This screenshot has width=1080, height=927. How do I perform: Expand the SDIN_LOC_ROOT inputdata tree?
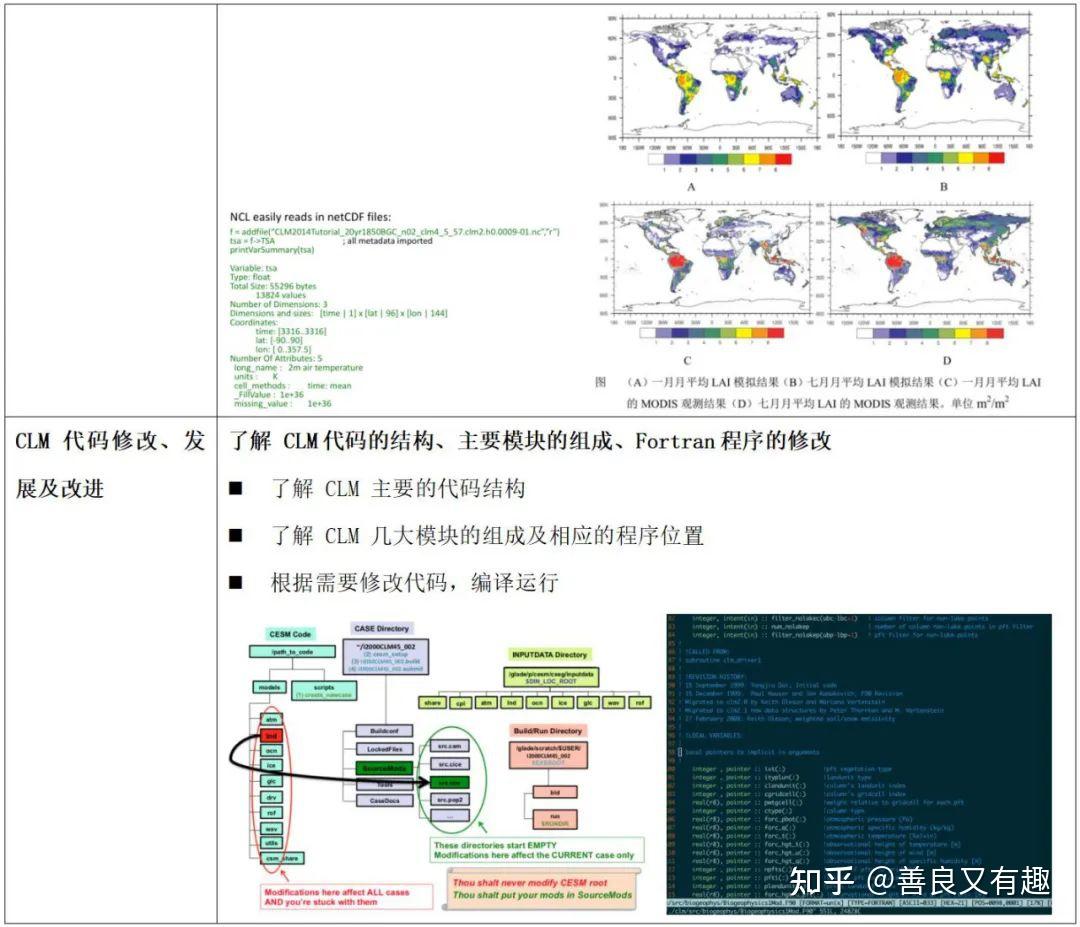tap(552, 679)
